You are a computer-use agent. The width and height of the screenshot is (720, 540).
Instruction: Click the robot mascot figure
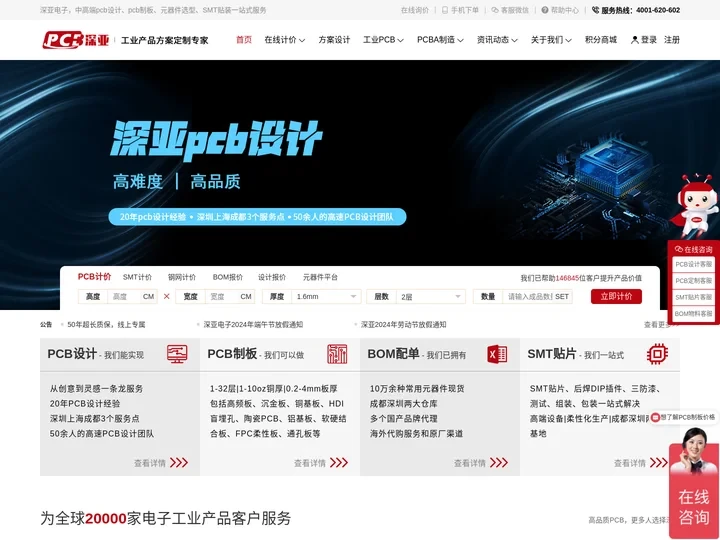[695, 205]
